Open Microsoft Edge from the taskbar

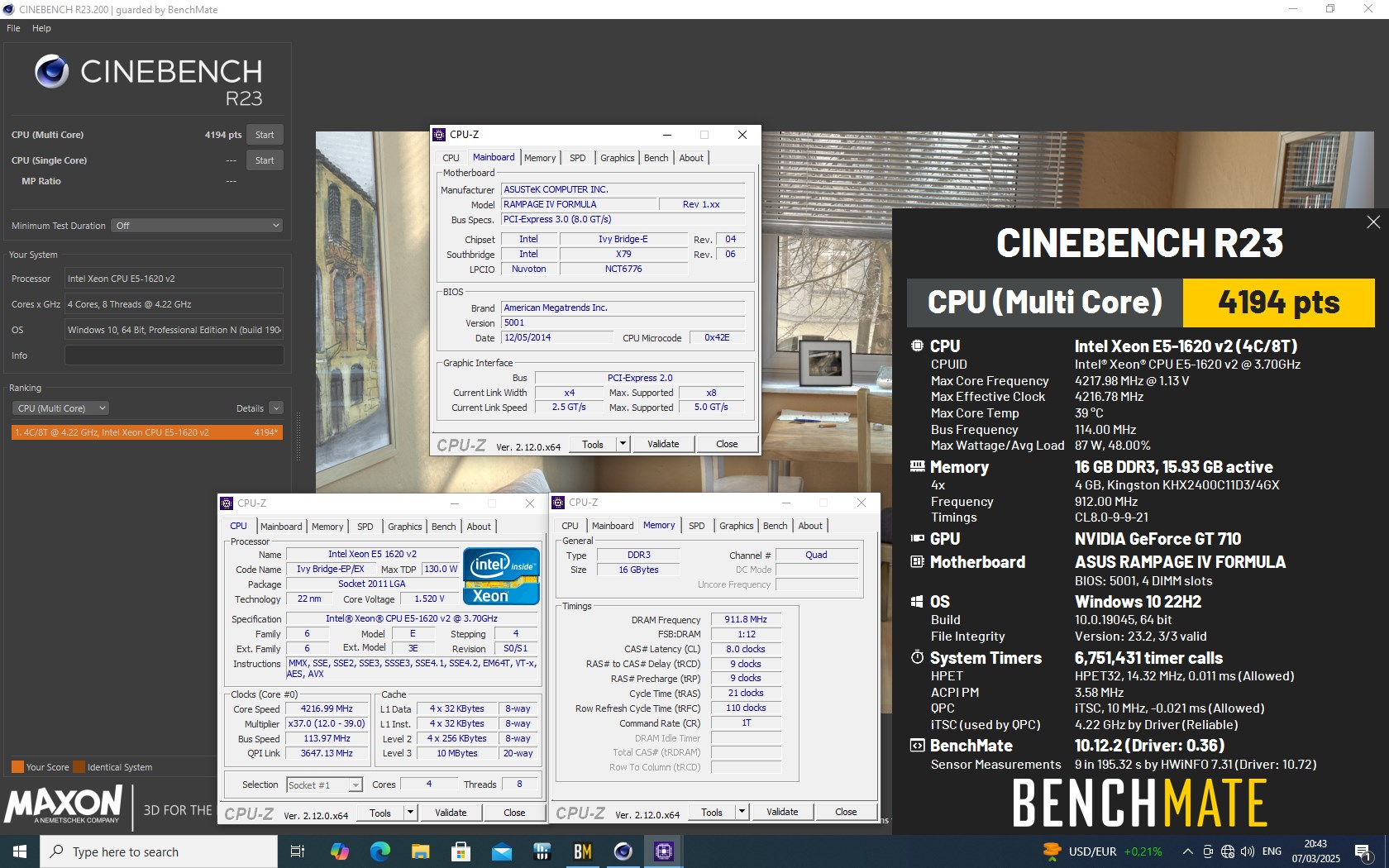point(379,851)
